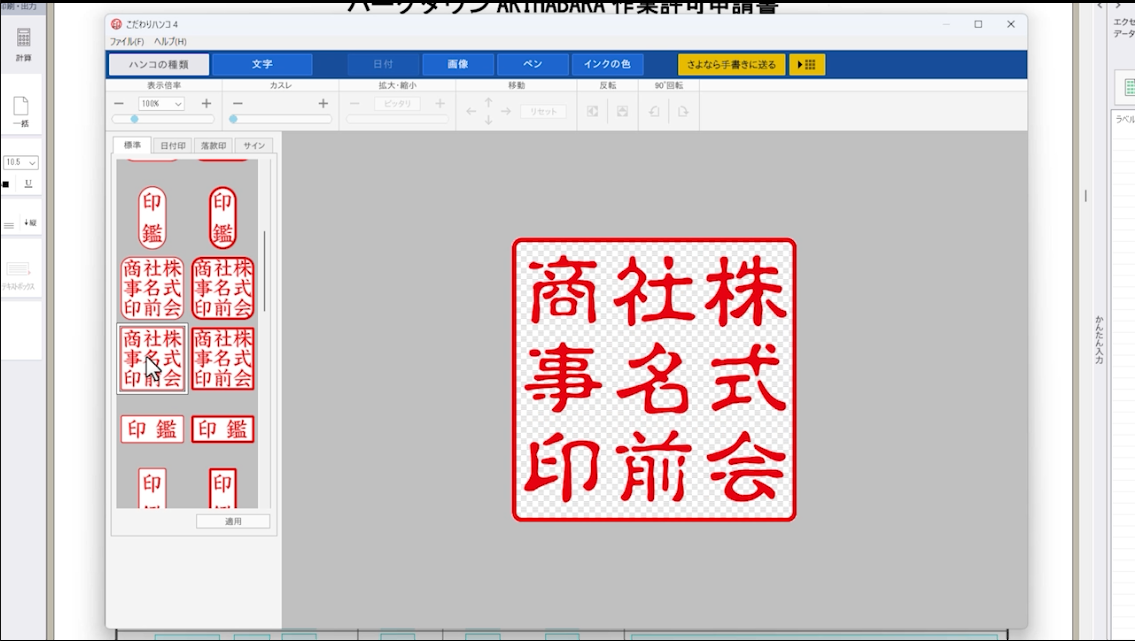Click the zoom-out minus under 表示倍率

(119, 104)
